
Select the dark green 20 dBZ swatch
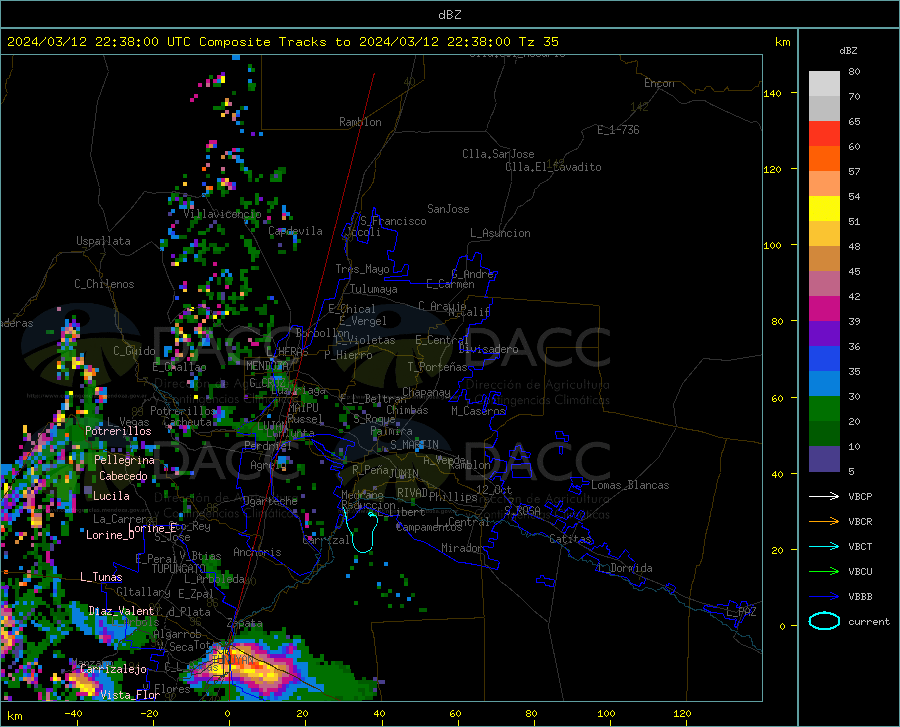tap(824, 434)
